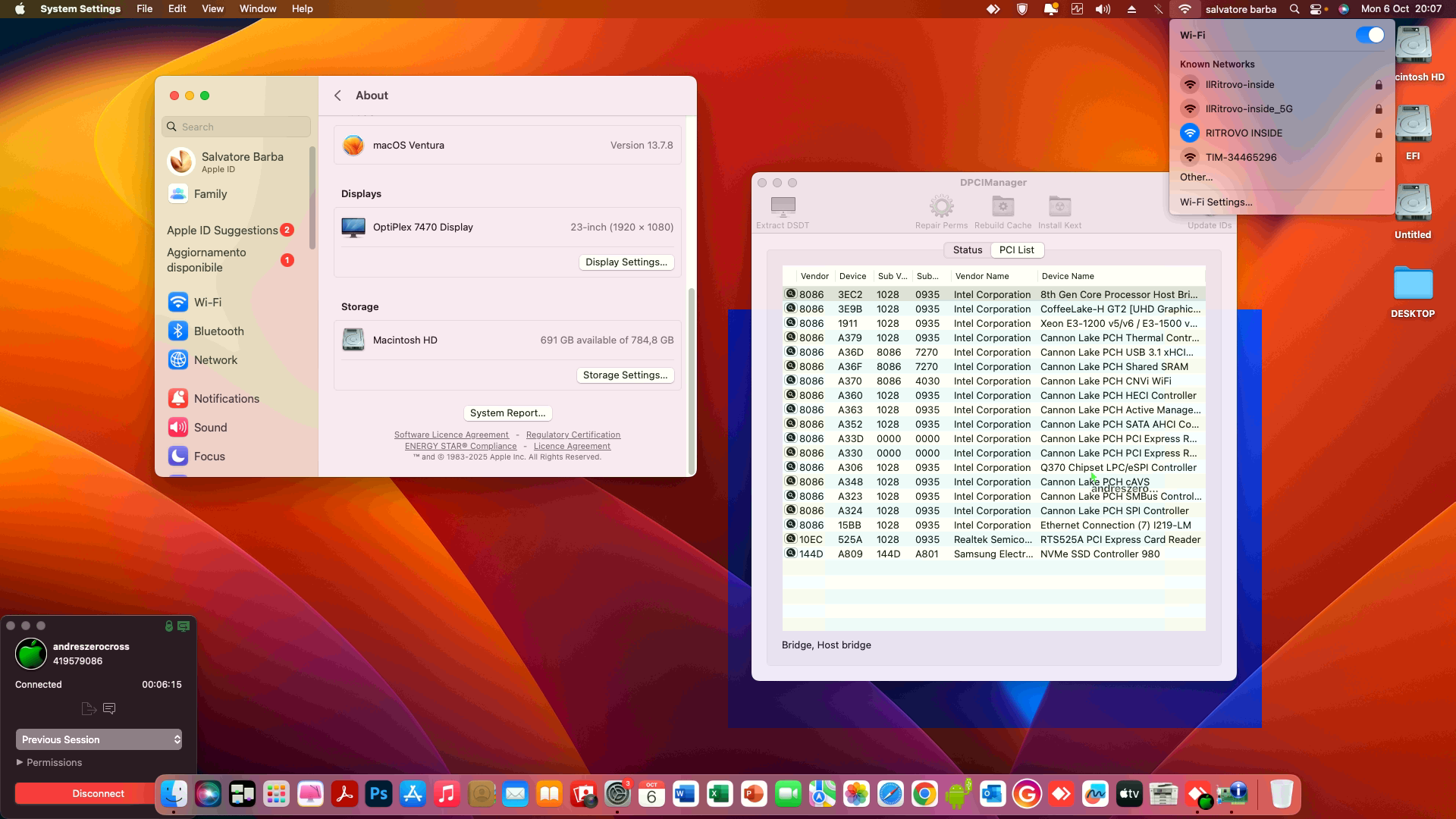Screen dimensions: 1456x819
Task: Expand the Permissions disclosure triangle
Action: tap(20, 763)
